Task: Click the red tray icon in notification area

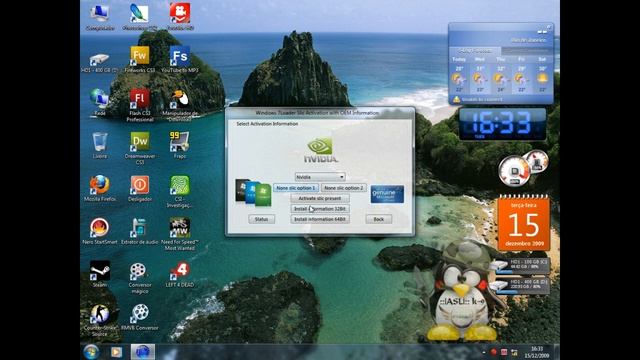Action: [x=493, y=352]
